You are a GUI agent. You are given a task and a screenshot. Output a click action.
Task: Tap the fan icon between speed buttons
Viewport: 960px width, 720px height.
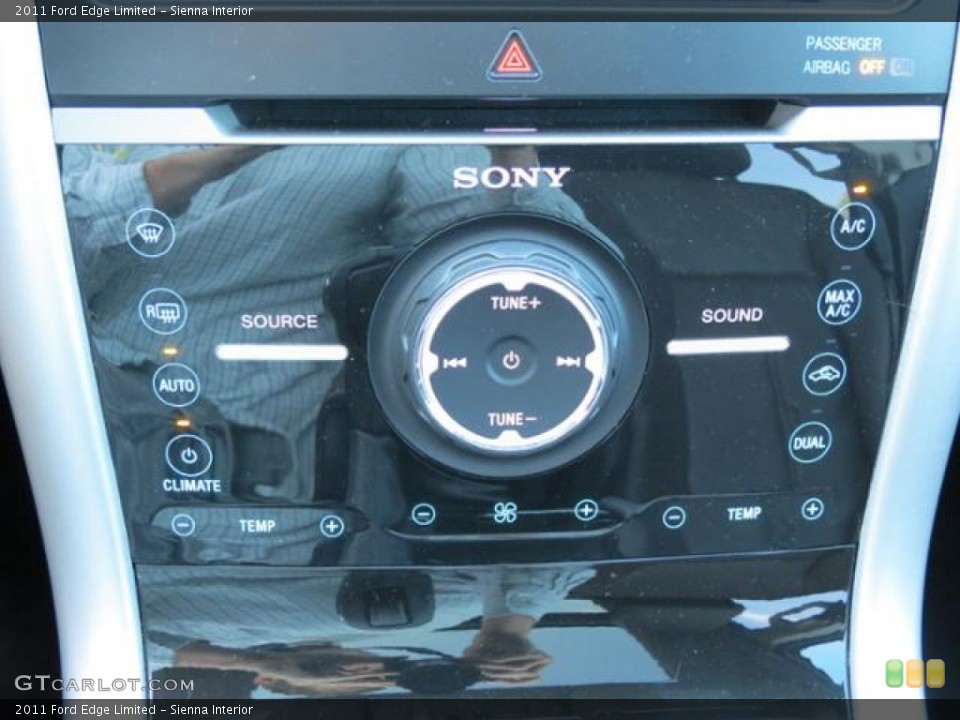[x=506, y=513]
